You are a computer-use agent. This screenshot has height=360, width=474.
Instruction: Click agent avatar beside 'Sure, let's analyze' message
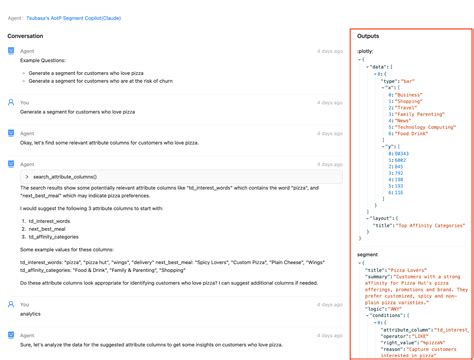coord(11,335)
